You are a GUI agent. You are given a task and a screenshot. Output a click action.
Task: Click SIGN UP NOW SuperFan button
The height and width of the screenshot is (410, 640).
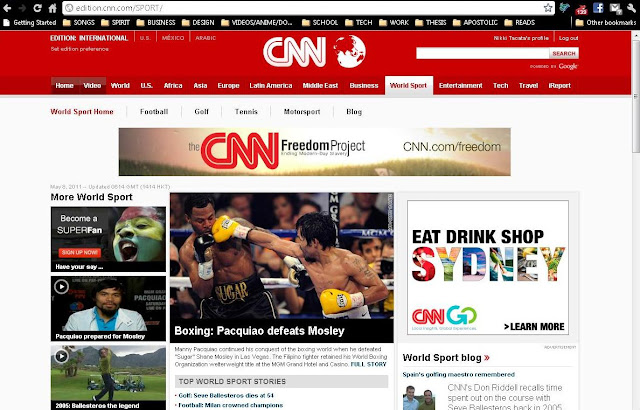[x=80, y=253]
